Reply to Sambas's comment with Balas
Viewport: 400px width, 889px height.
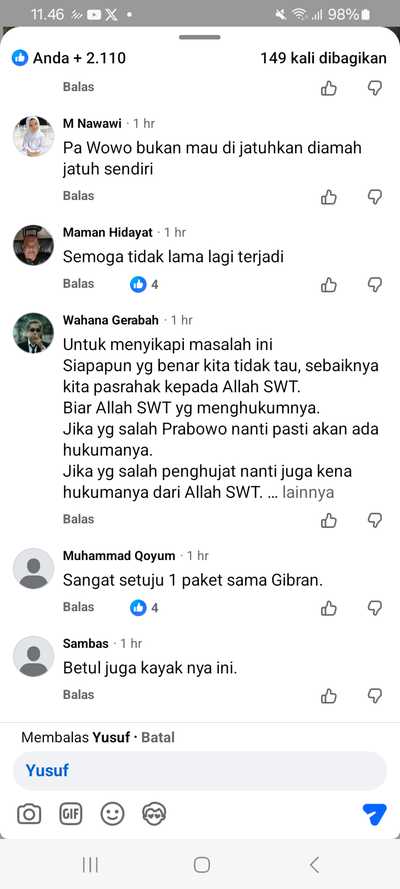[78, 695]
